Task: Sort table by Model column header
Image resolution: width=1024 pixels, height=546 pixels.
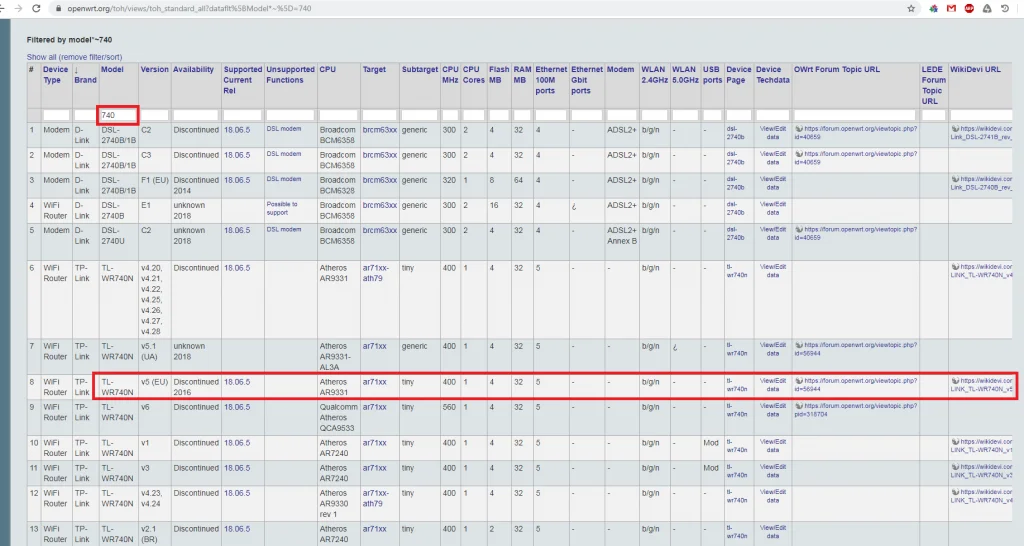Action: coord(112,70)
